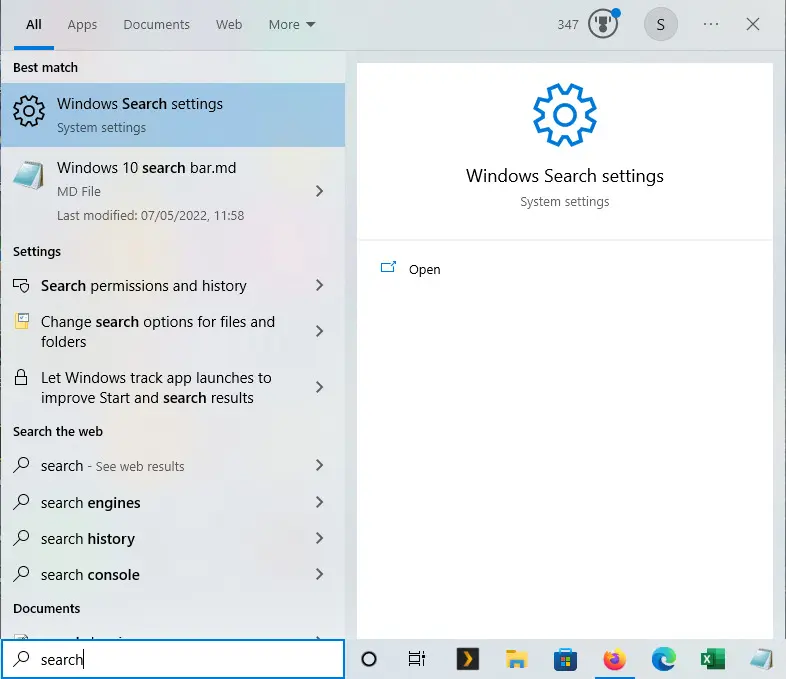
Task: Click the Settings section heading
Action: (x=37, y=252)
